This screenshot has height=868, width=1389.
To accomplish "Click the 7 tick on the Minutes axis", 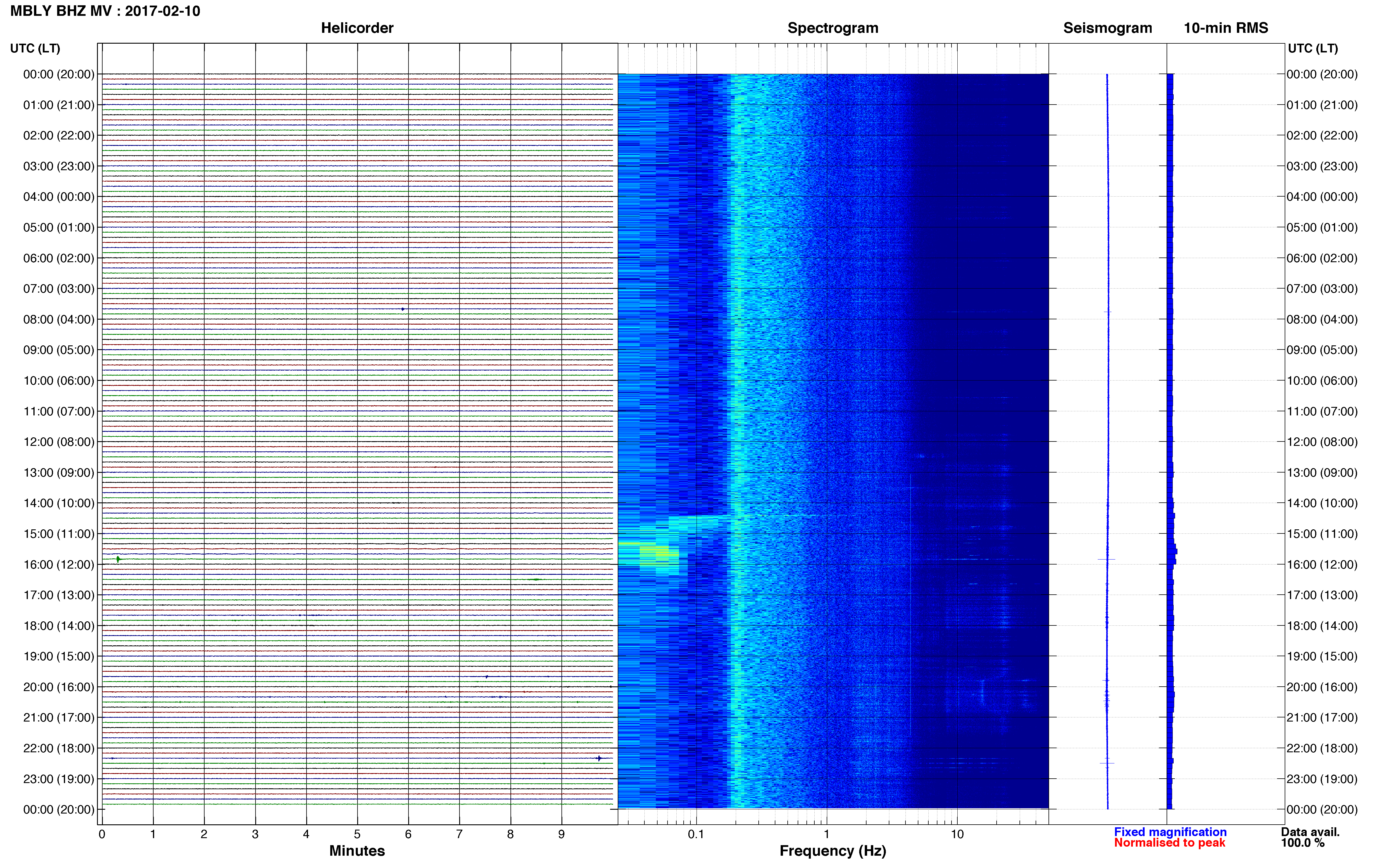I will click(459, 835).
